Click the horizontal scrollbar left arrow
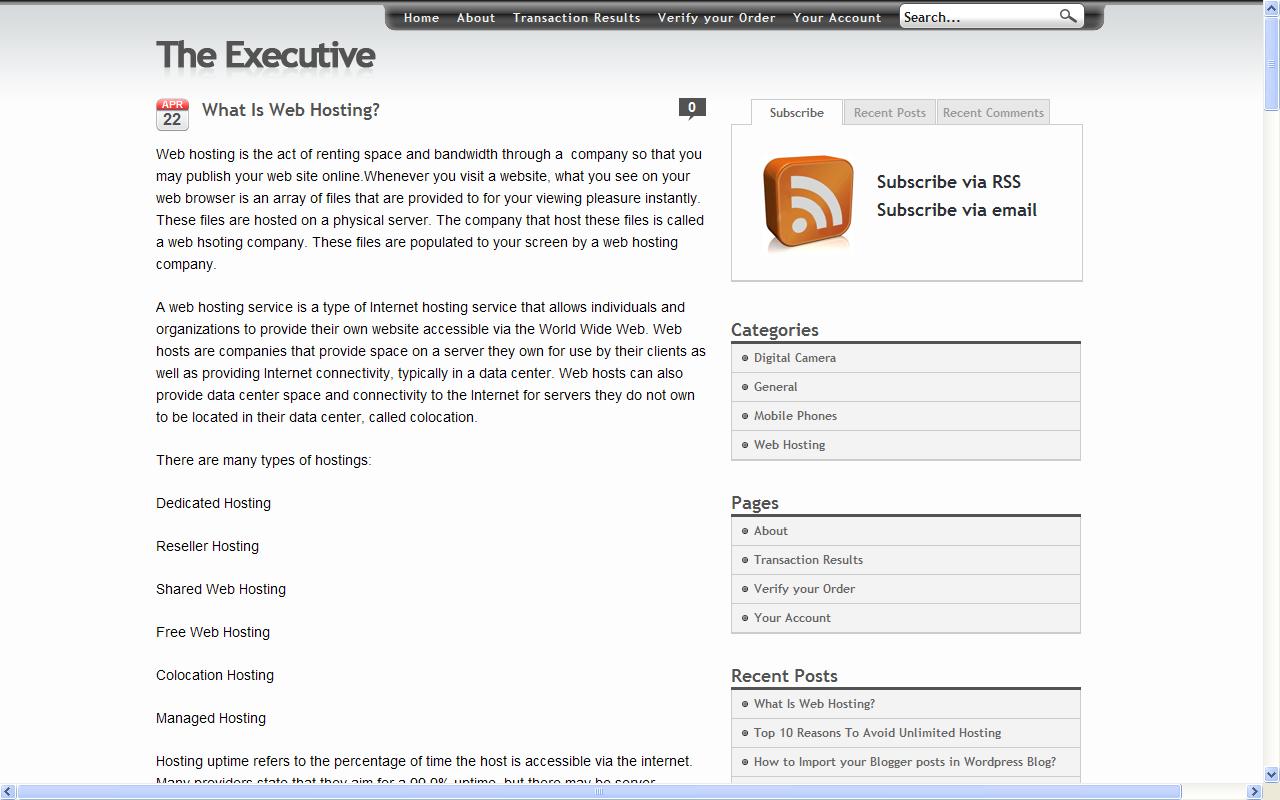The height and width of the screenshot is (800, 1280). click(8, 792)
